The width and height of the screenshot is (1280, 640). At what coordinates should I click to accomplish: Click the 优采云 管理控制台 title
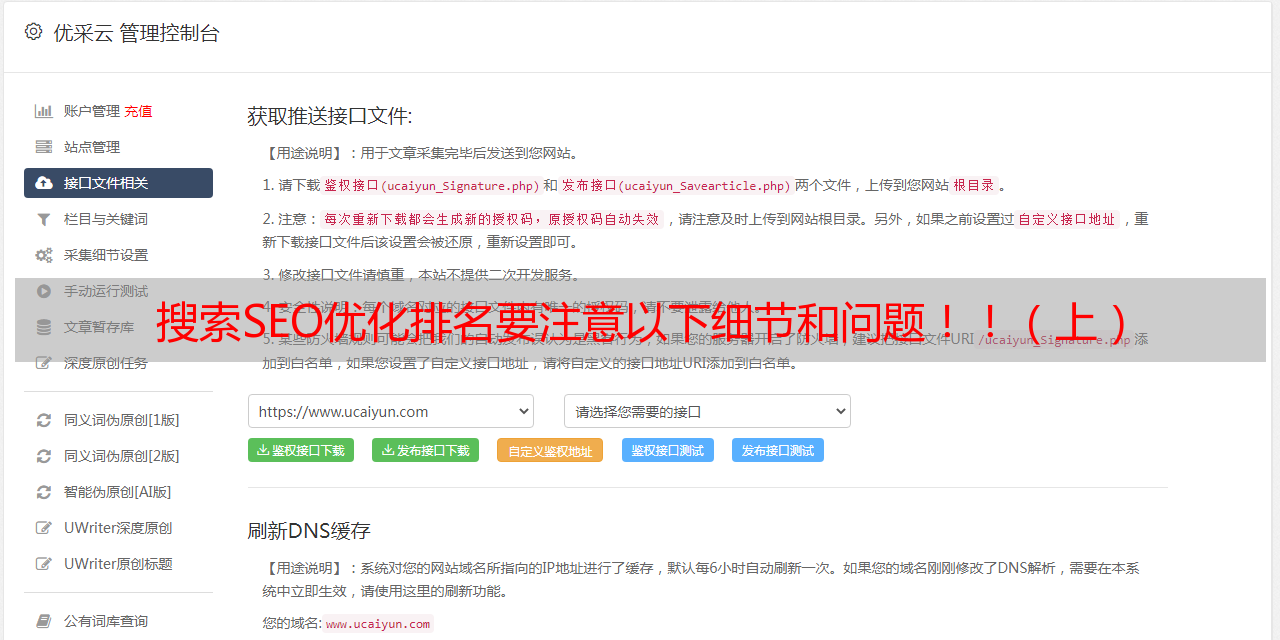pos(136,33)
